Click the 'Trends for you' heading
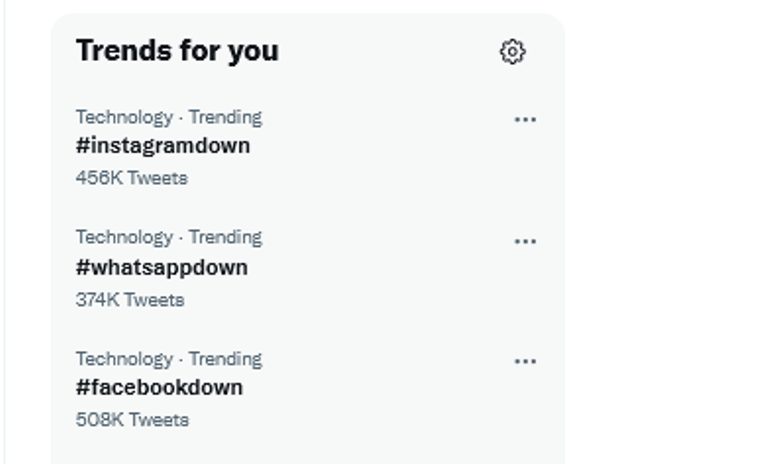The height and width of the screenshot is (464, 768). click(x=177, y=51)
